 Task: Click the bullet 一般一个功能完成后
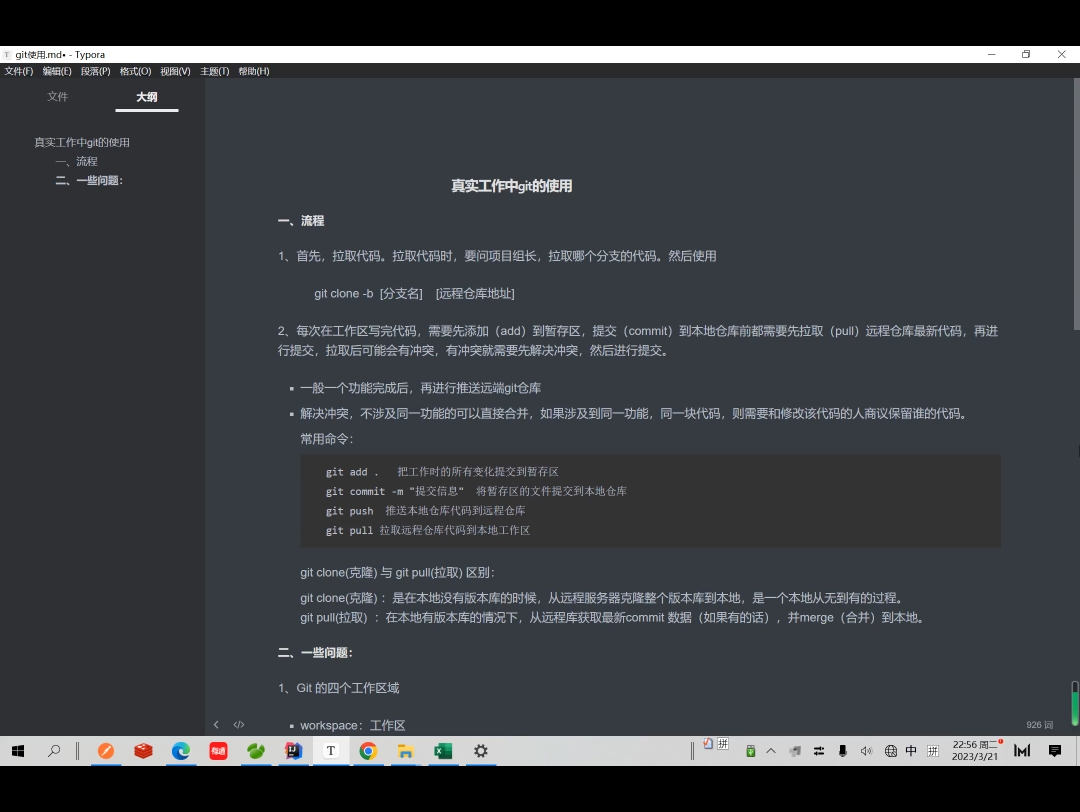[420, 388]
